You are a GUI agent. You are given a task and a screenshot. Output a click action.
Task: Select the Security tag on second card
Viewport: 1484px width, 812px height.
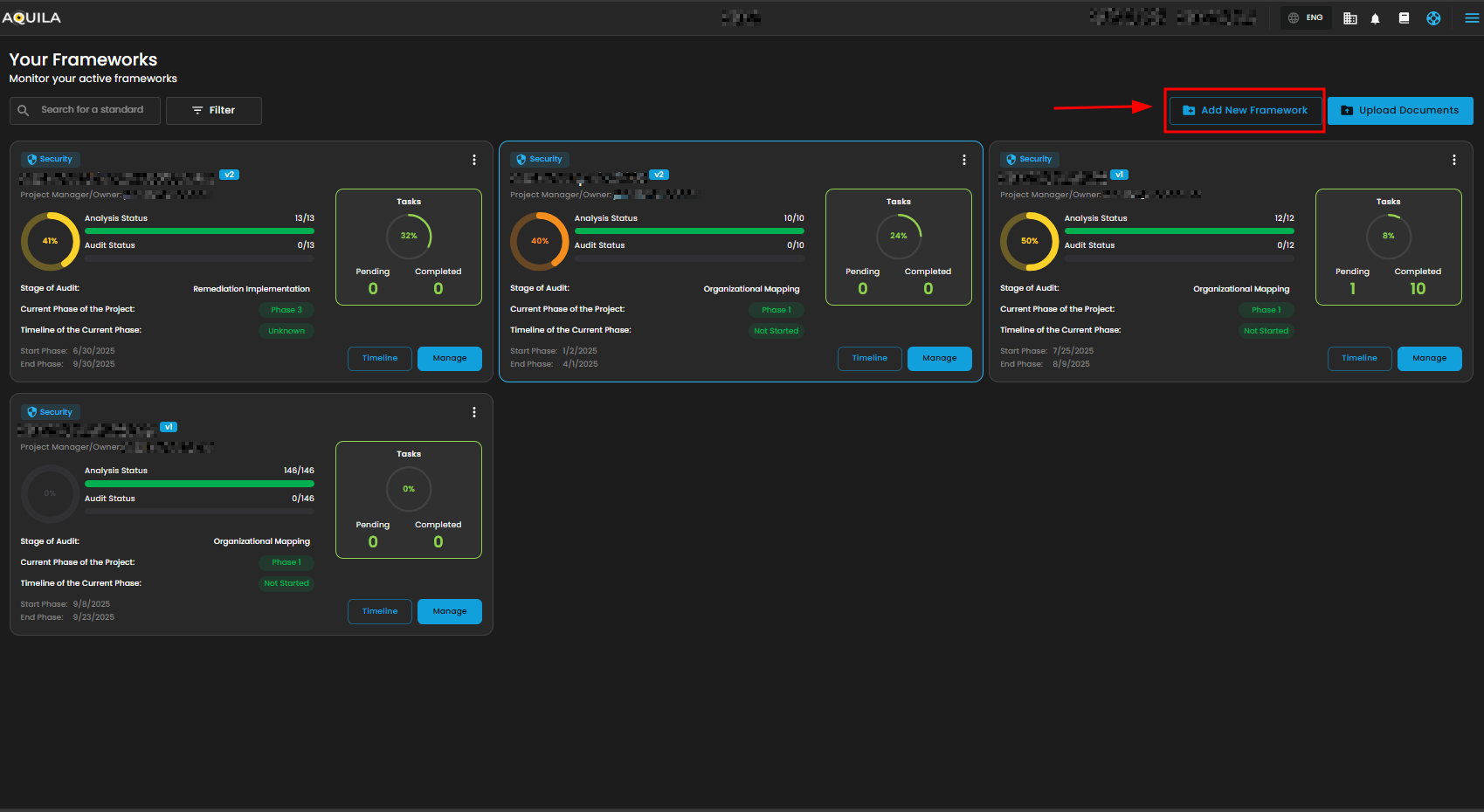540,160
